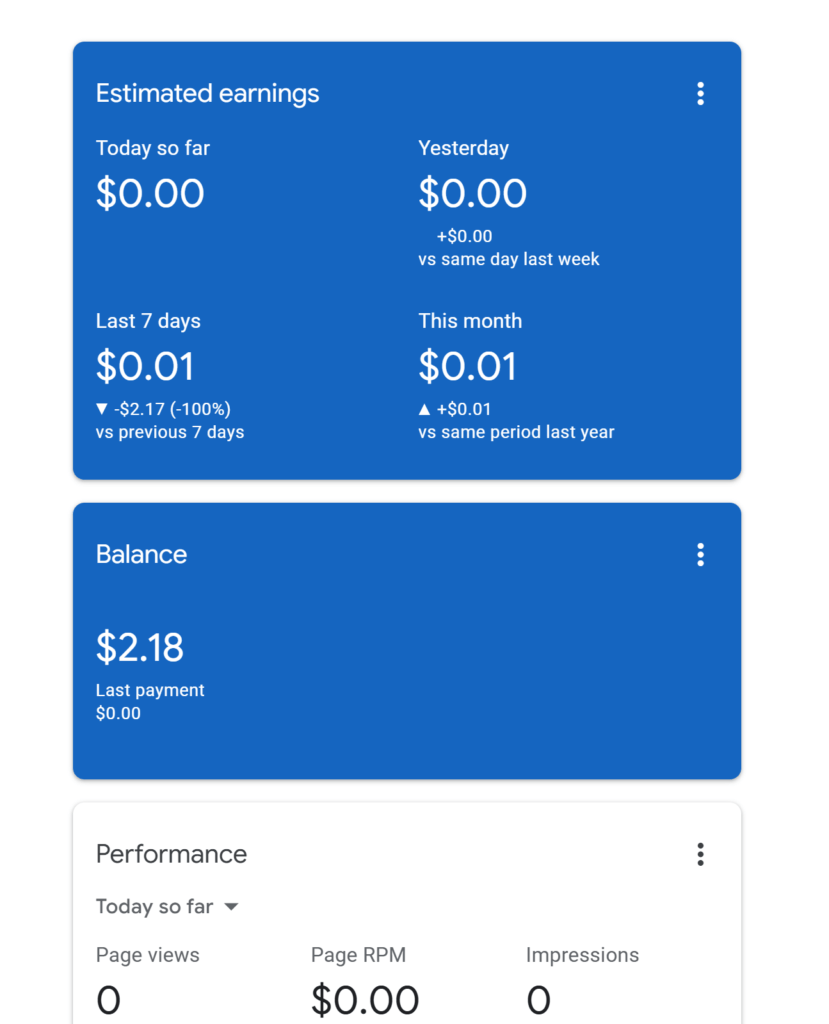Expand the 'Today so far' period dropdown

pyautogui.click(x=167, y=906)
